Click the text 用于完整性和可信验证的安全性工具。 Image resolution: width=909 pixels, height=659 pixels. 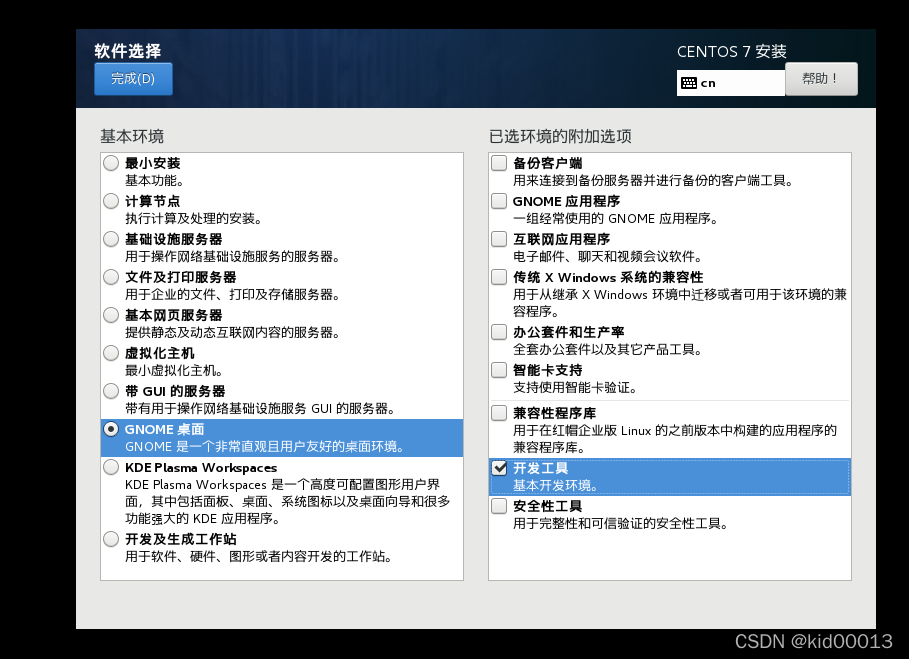tap(621, 524)
